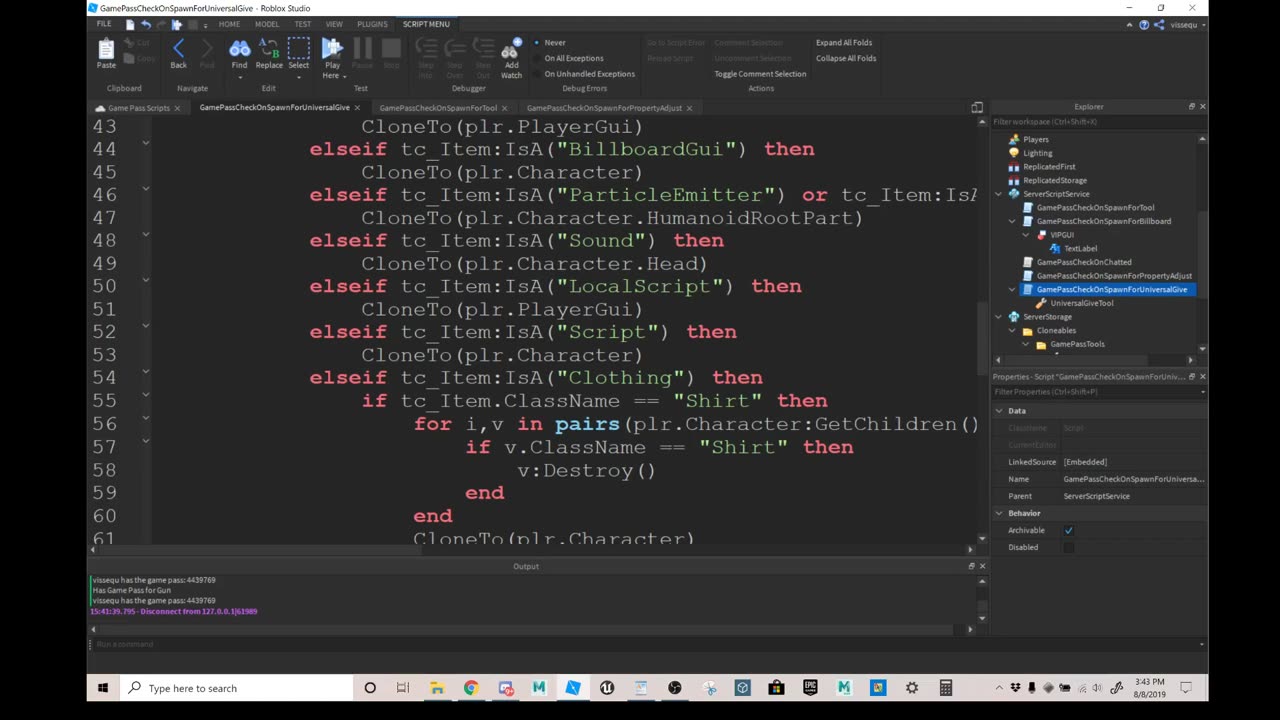Close the Output panel

tap(982, 566)
